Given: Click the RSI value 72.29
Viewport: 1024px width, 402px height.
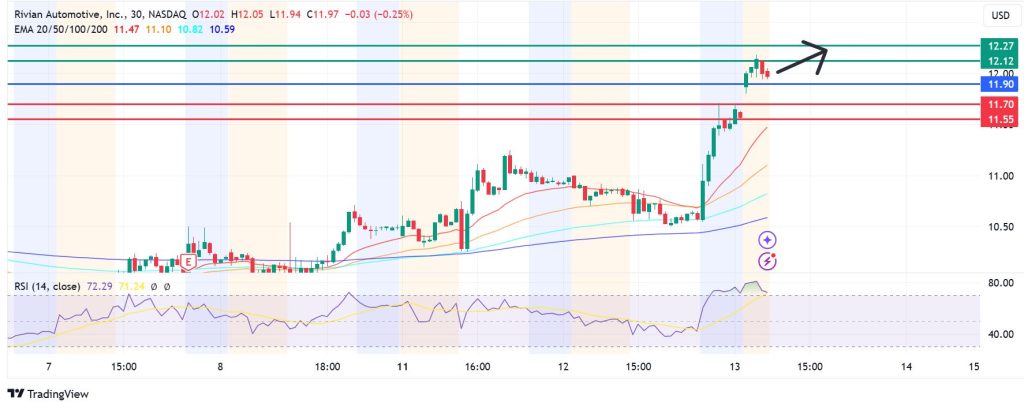Looking at the screenshot, I should [99, 286].
